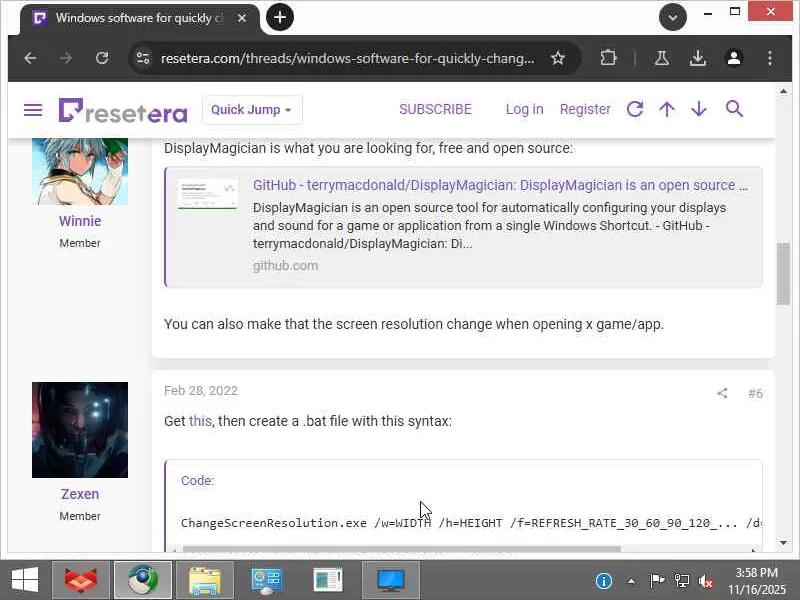This screenshot has width=800, height=600.
Task: Jump to bottom with down arrow
Action: 699,109
